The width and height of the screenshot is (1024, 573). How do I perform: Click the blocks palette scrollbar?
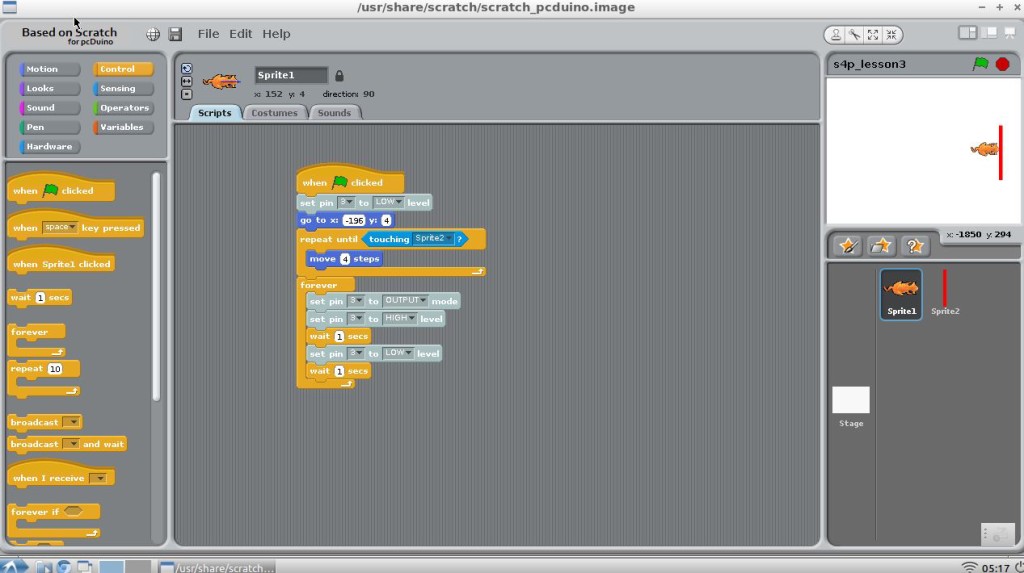click(x=156, y=286)
